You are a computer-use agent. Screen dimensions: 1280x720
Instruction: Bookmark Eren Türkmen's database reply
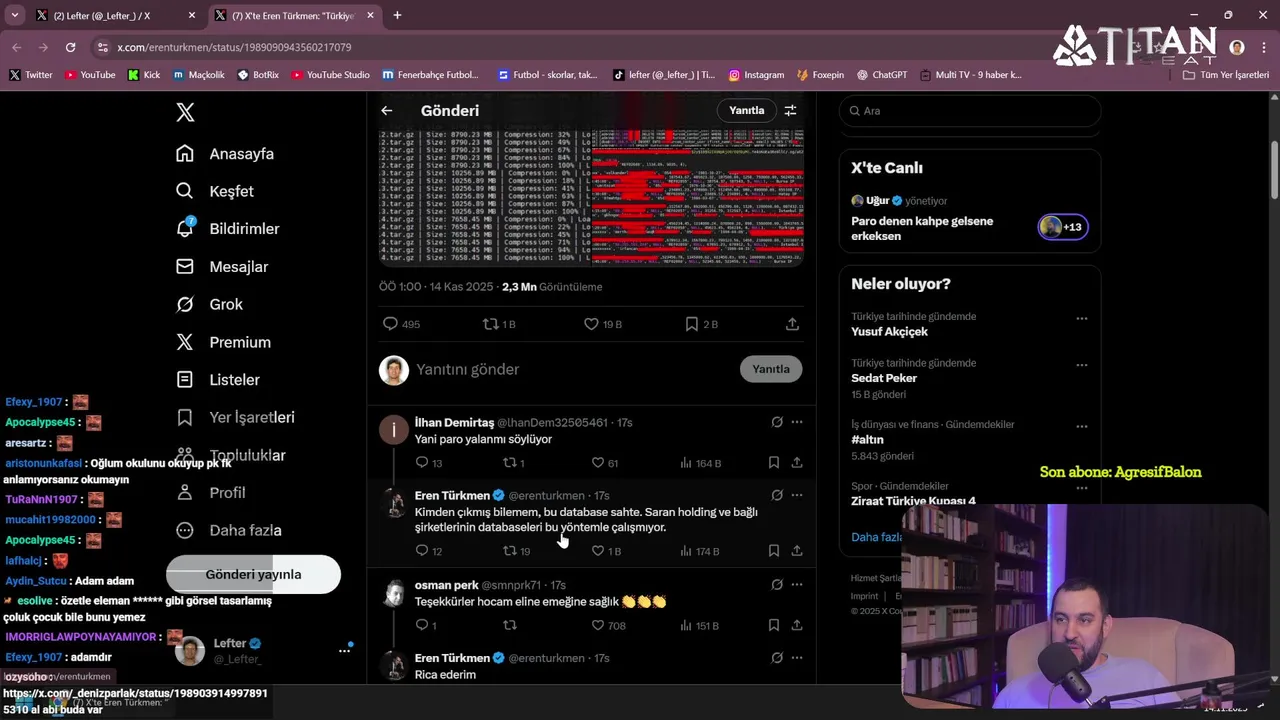(x=774, y=551)
